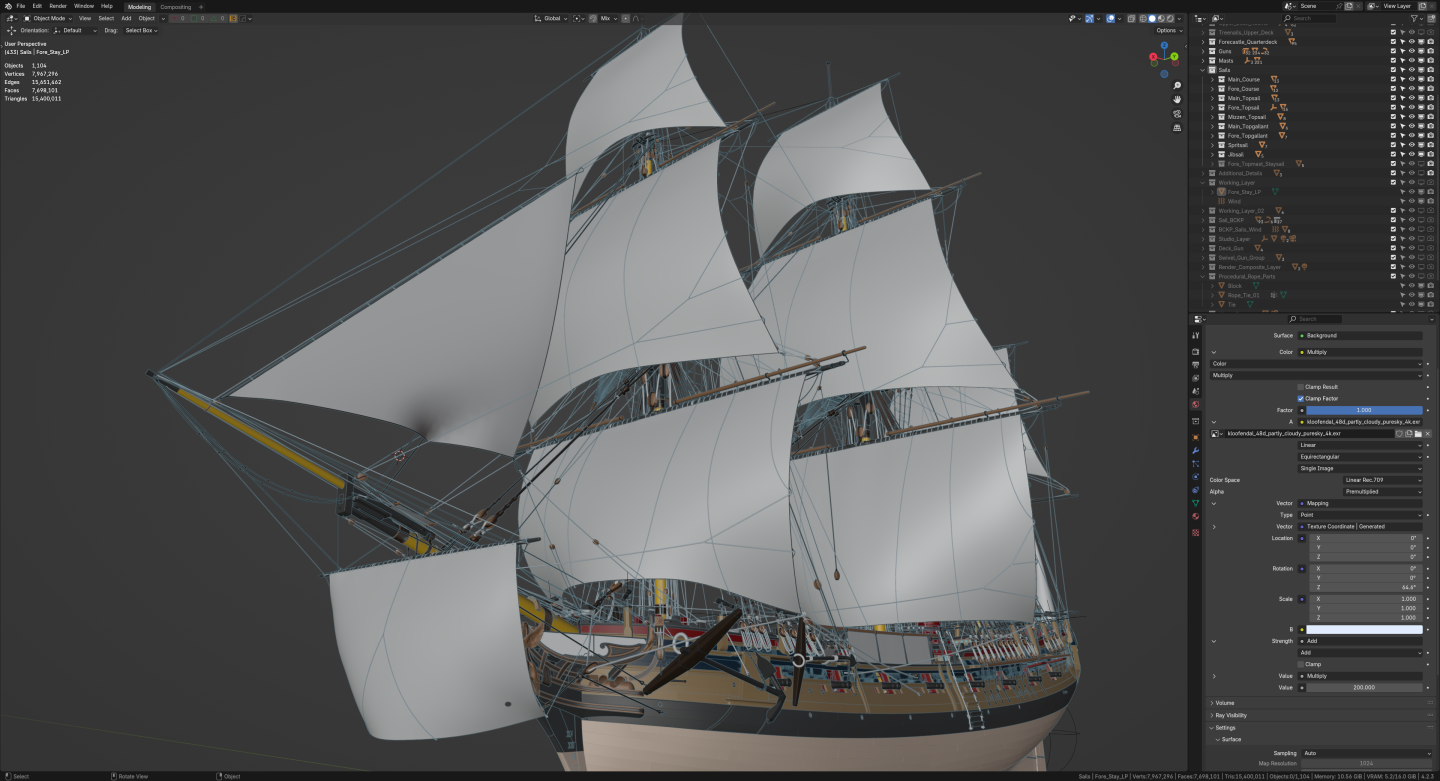
Task: Open the Physics properties tab icon
Action: click(1195, 477)
